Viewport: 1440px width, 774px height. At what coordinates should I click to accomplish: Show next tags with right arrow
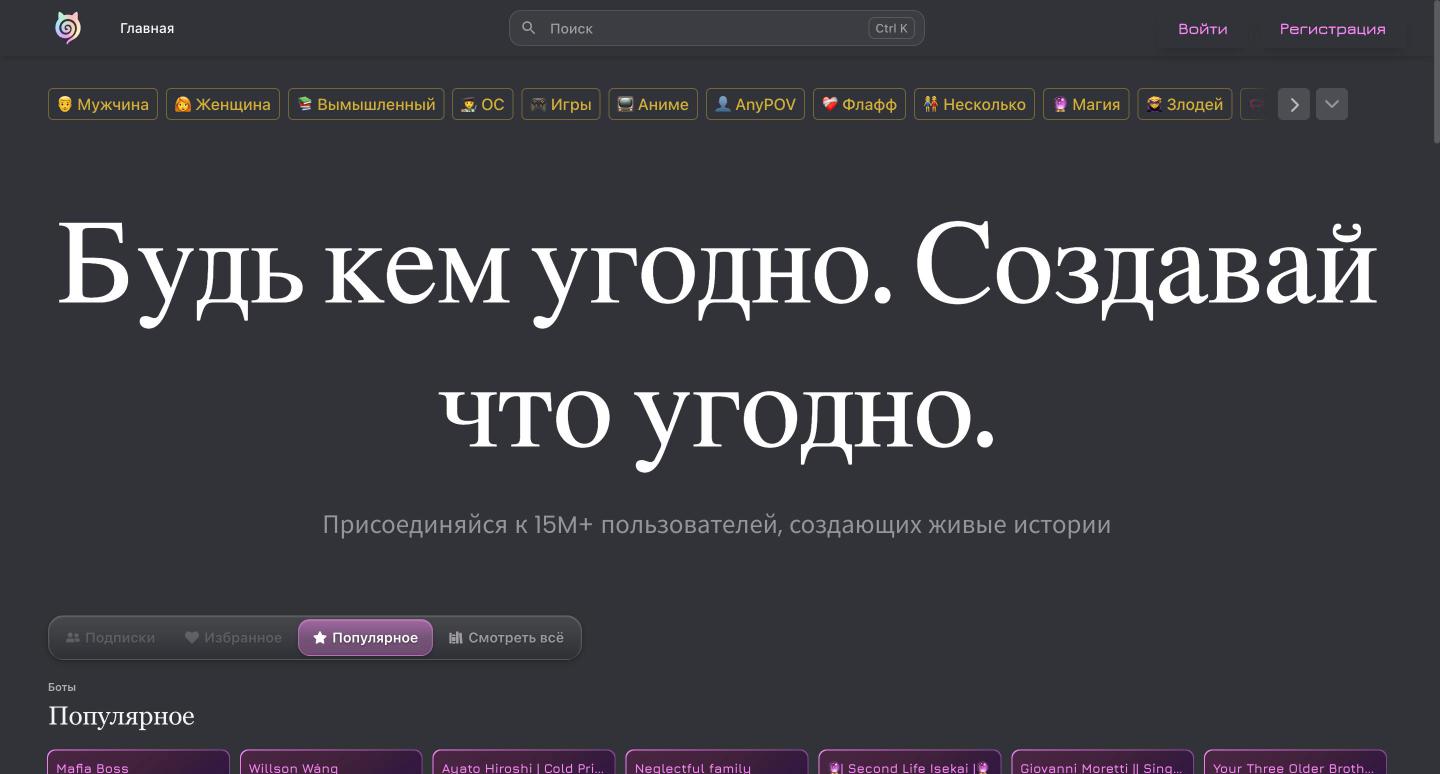[1294, 104]
